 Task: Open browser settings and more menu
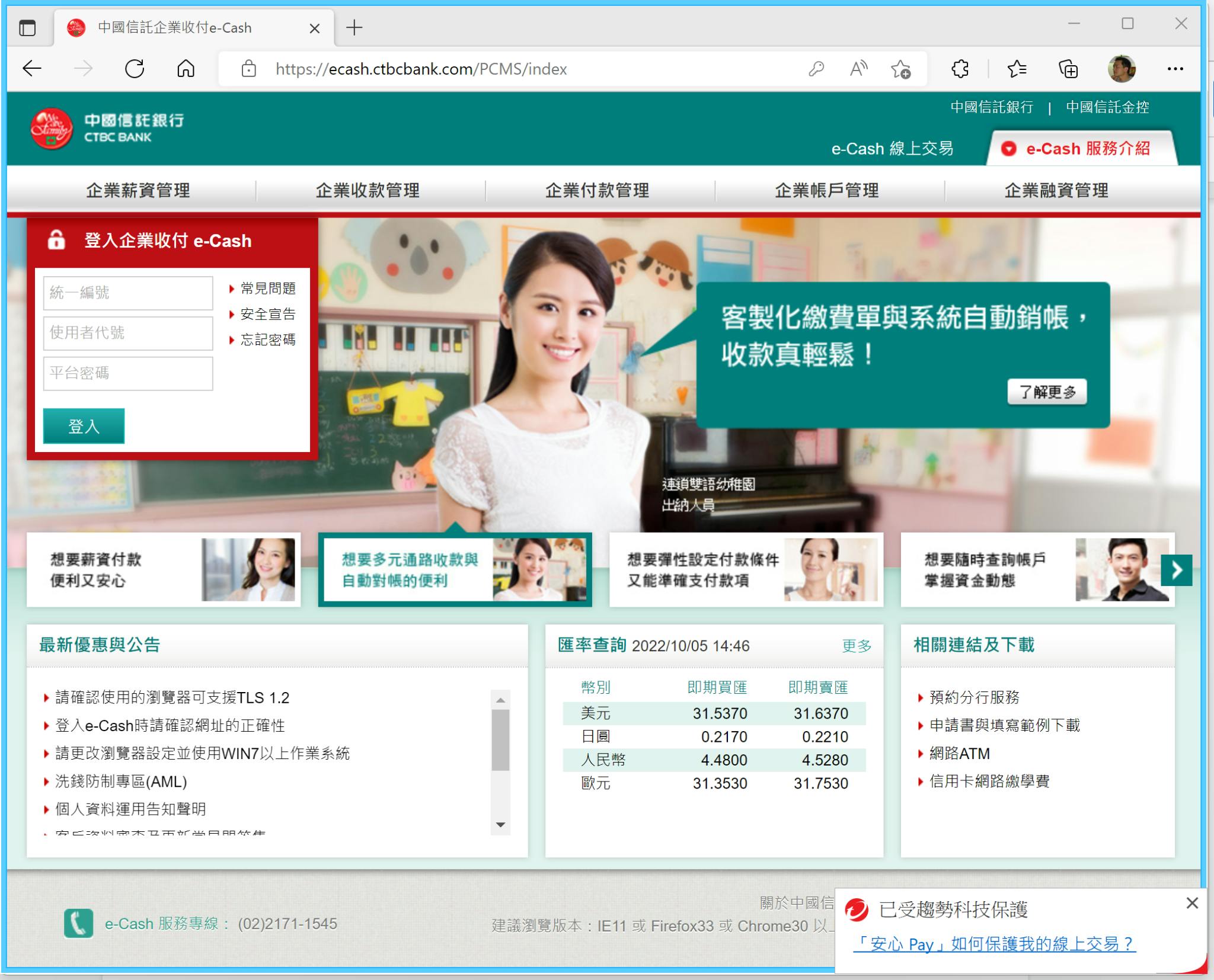click(1175, 69)
